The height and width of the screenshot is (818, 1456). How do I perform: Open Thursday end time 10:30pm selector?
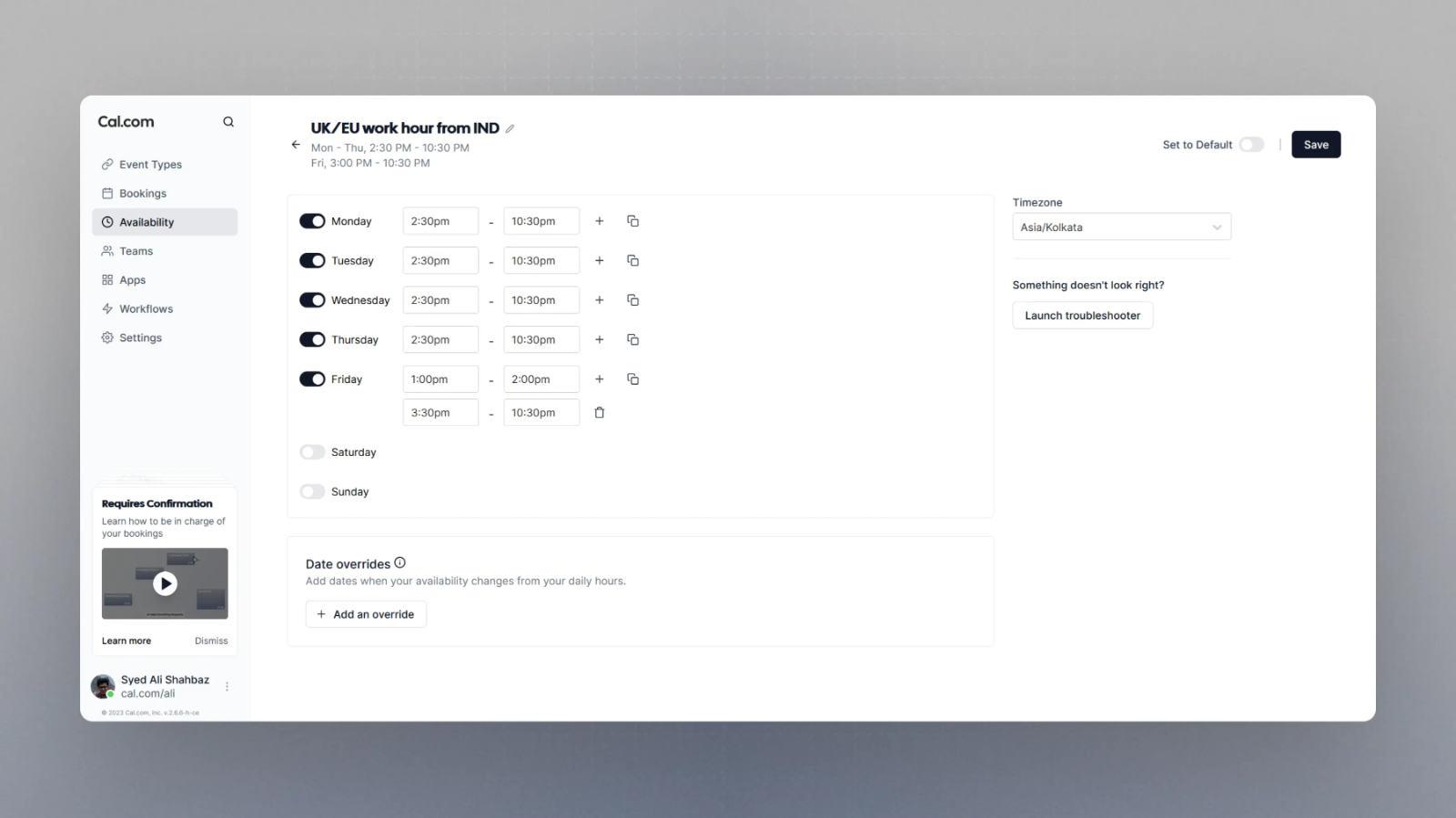point(541,339)
